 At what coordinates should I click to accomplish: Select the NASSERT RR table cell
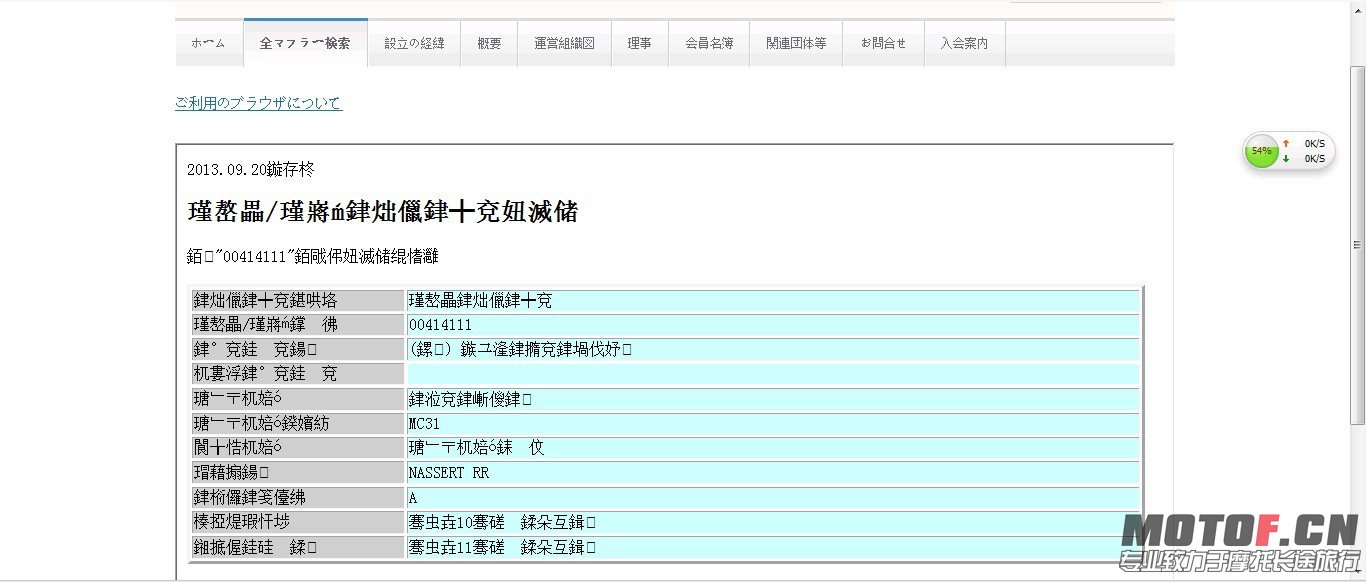pos(773,473)
